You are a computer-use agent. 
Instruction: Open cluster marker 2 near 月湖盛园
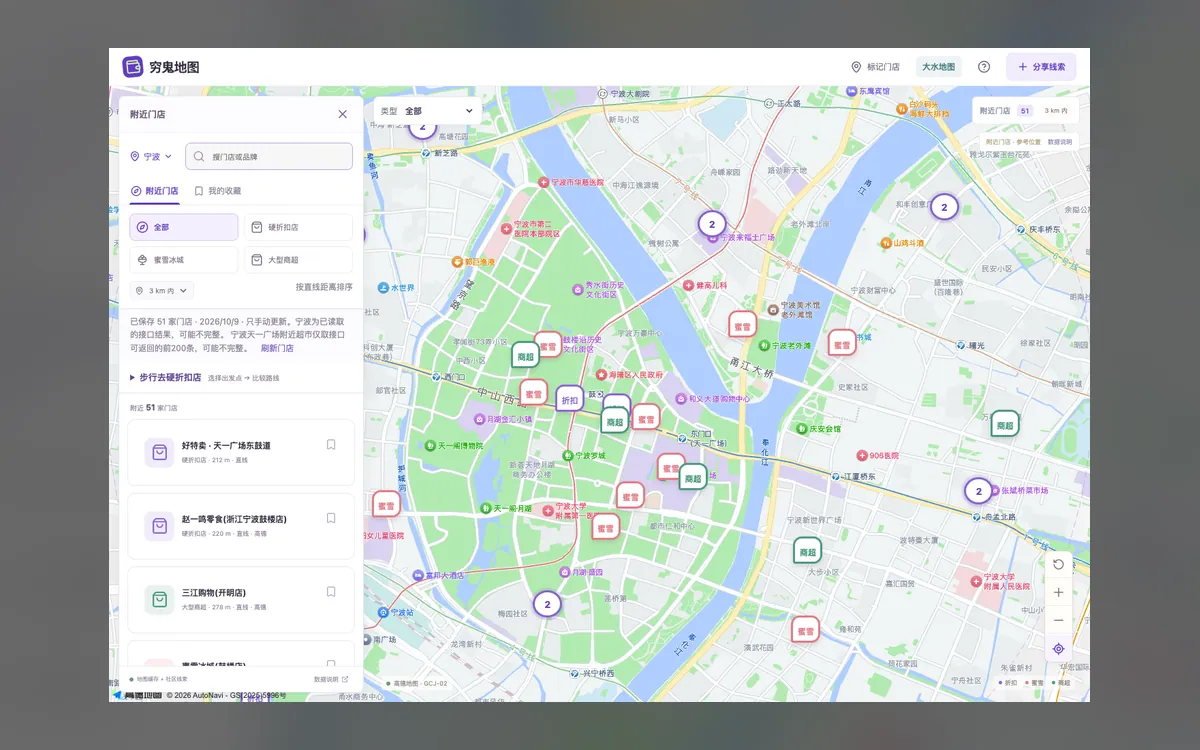point(547,604)
